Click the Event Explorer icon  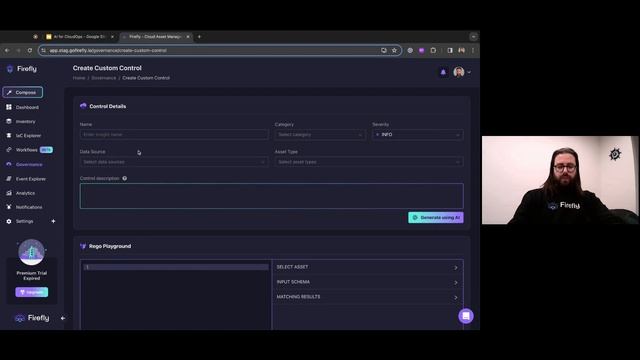[9, 179]
